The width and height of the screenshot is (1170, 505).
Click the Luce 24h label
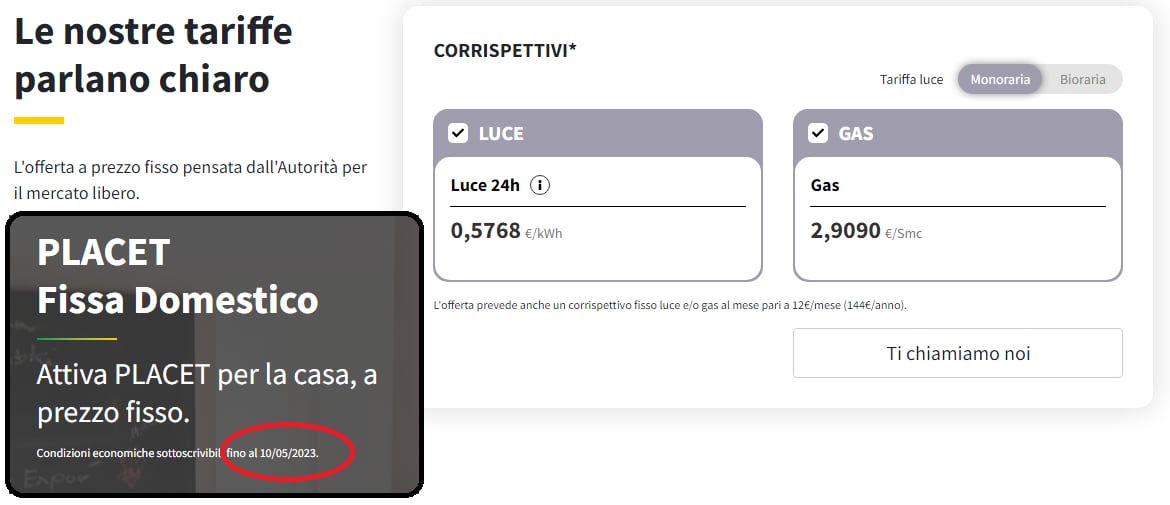tap(485, 185)
